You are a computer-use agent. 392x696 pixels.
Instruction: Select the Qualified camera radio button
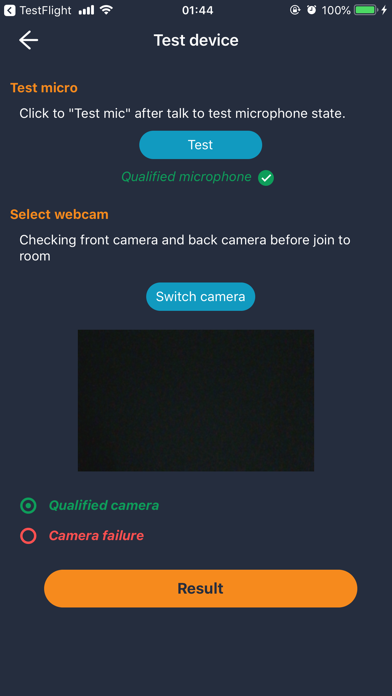[x=28, y=506]
